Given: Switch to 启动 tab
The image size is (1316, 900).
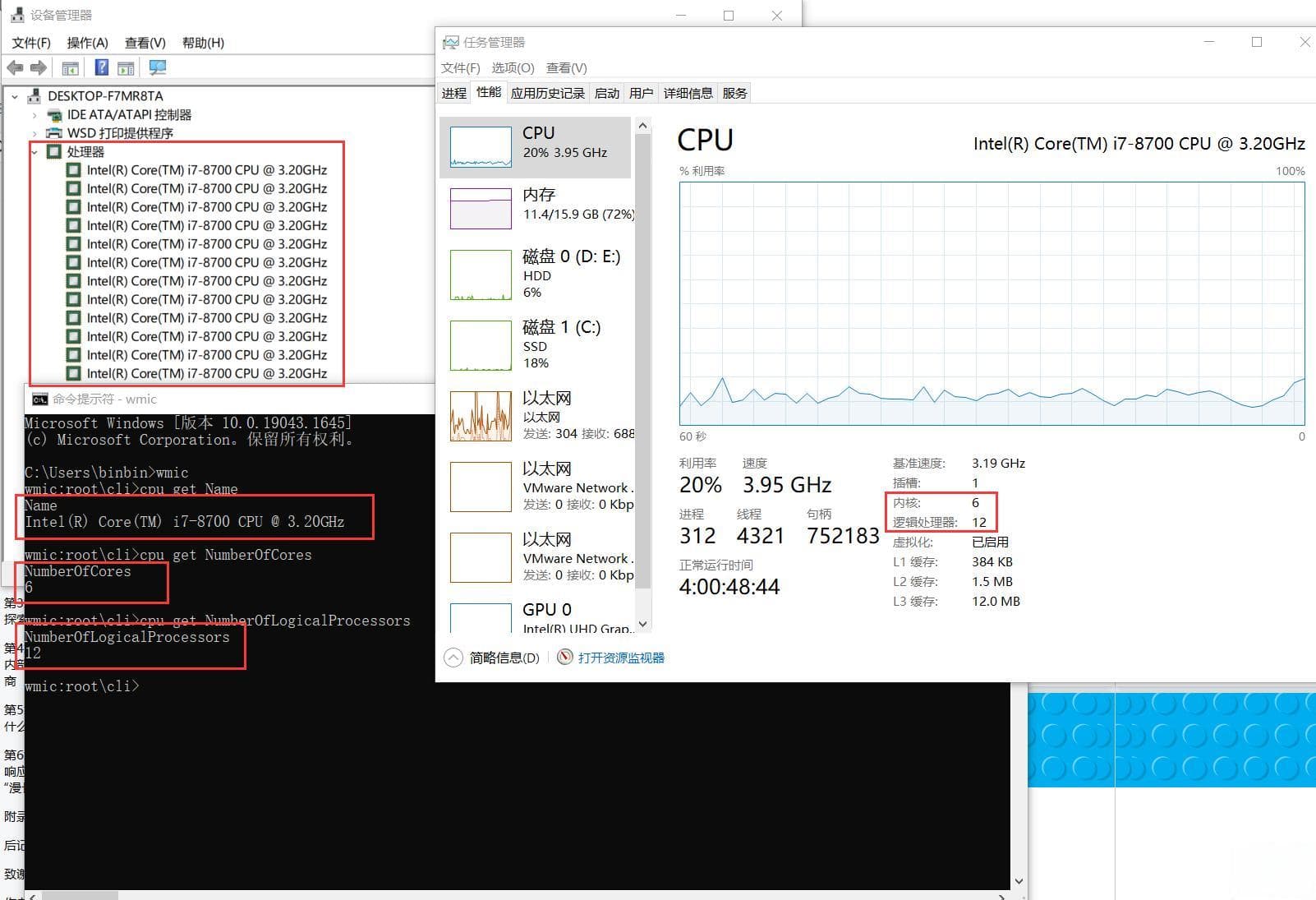Looking at the screenshot, I should coord(607,93).
